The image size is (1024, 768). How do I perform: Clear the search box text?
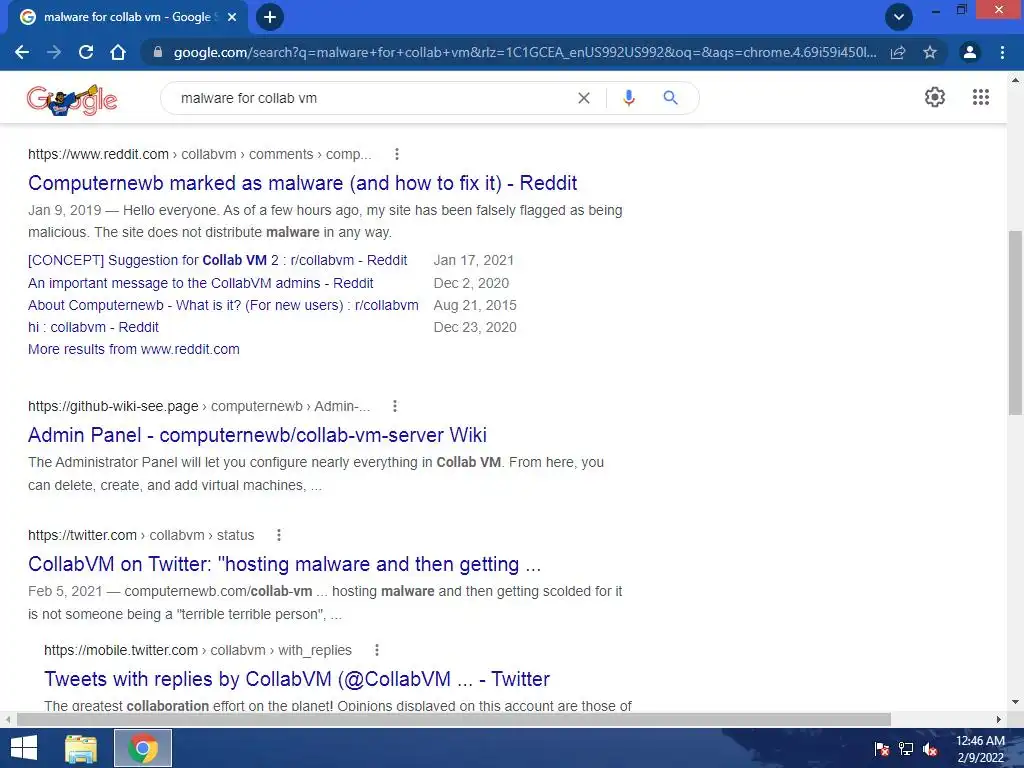click(x=584, y=98)
